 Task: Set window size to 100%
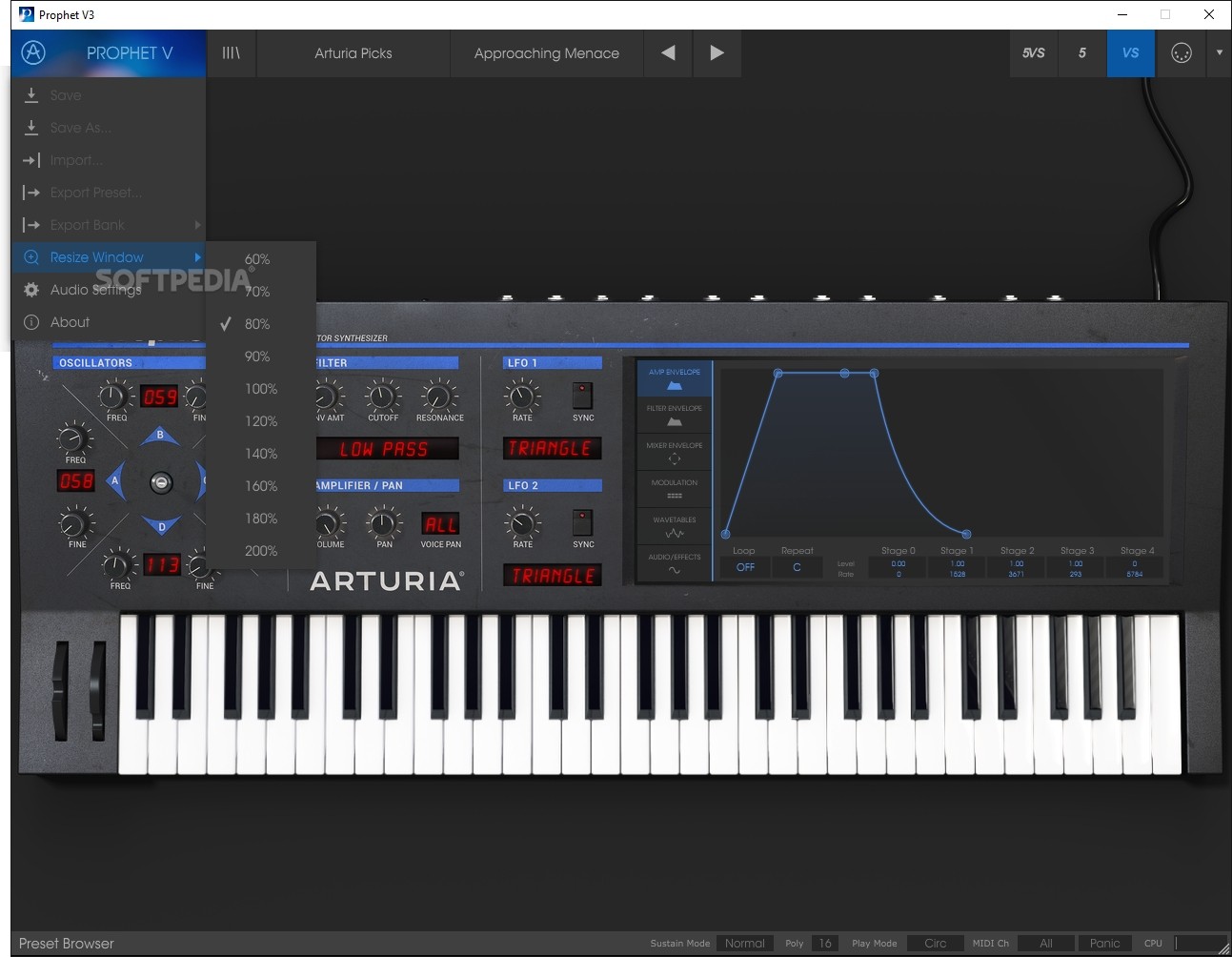point(261,389)
